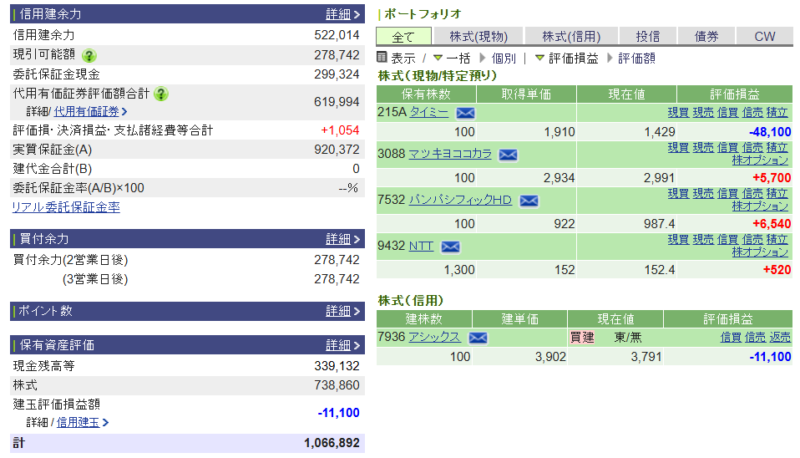
Task: Open the 株式(信用) tab
Action: [x=571, y=37]
